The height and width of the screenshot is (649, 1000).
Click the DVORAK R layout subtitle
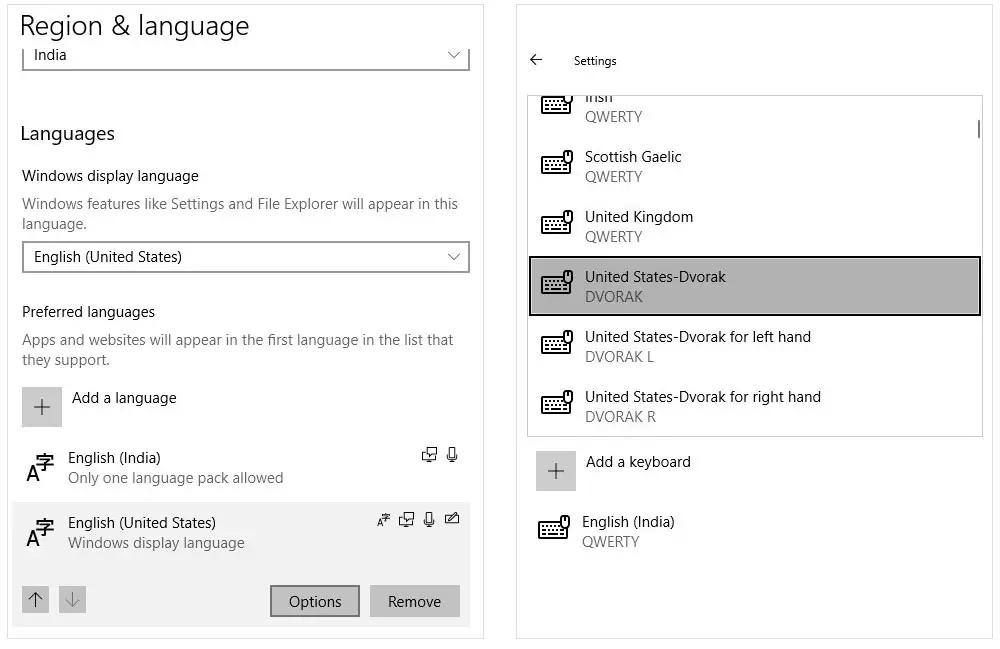tap(621, 417)
